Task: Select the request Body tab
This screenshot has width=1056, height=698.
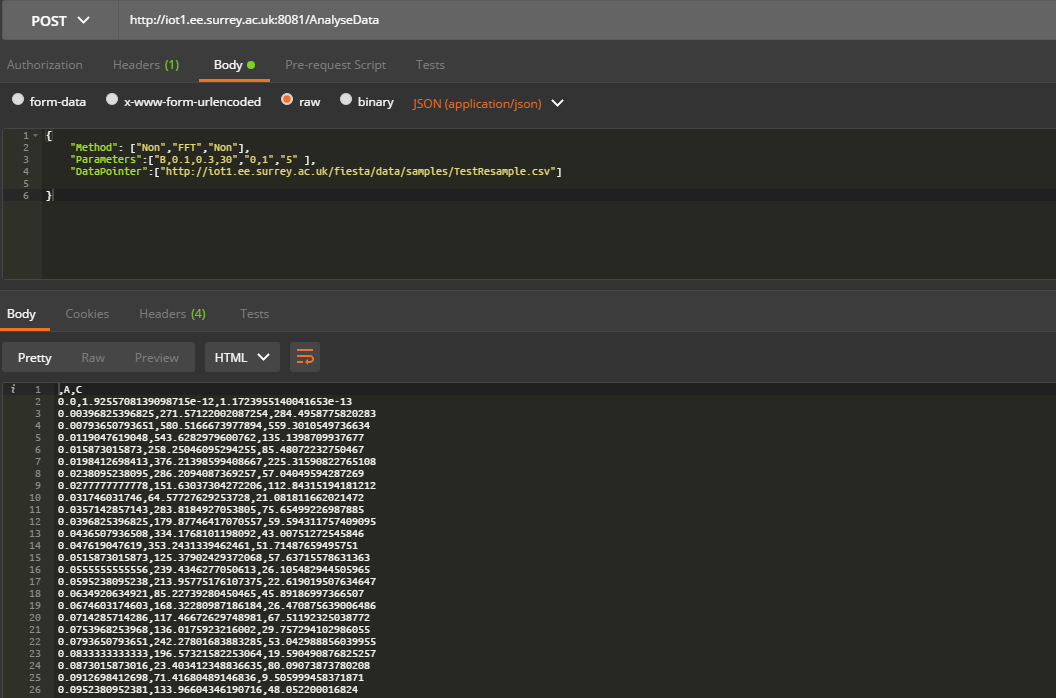Action: (234, 65)
